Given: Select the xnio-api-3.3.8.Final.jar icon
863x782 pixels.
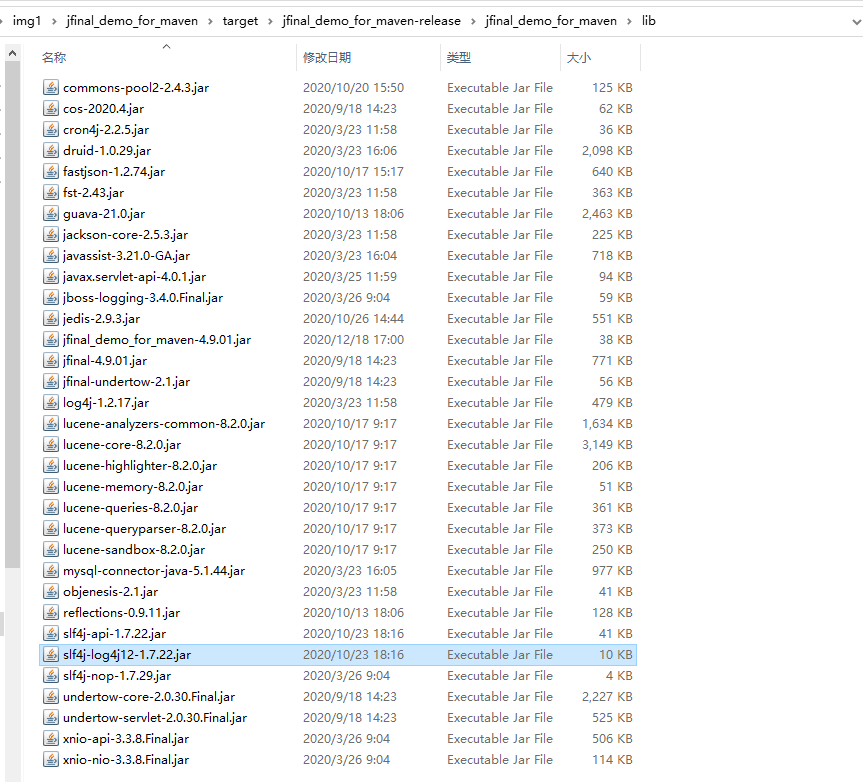Looking at the screenshot, I should click(x=51, y=739).
